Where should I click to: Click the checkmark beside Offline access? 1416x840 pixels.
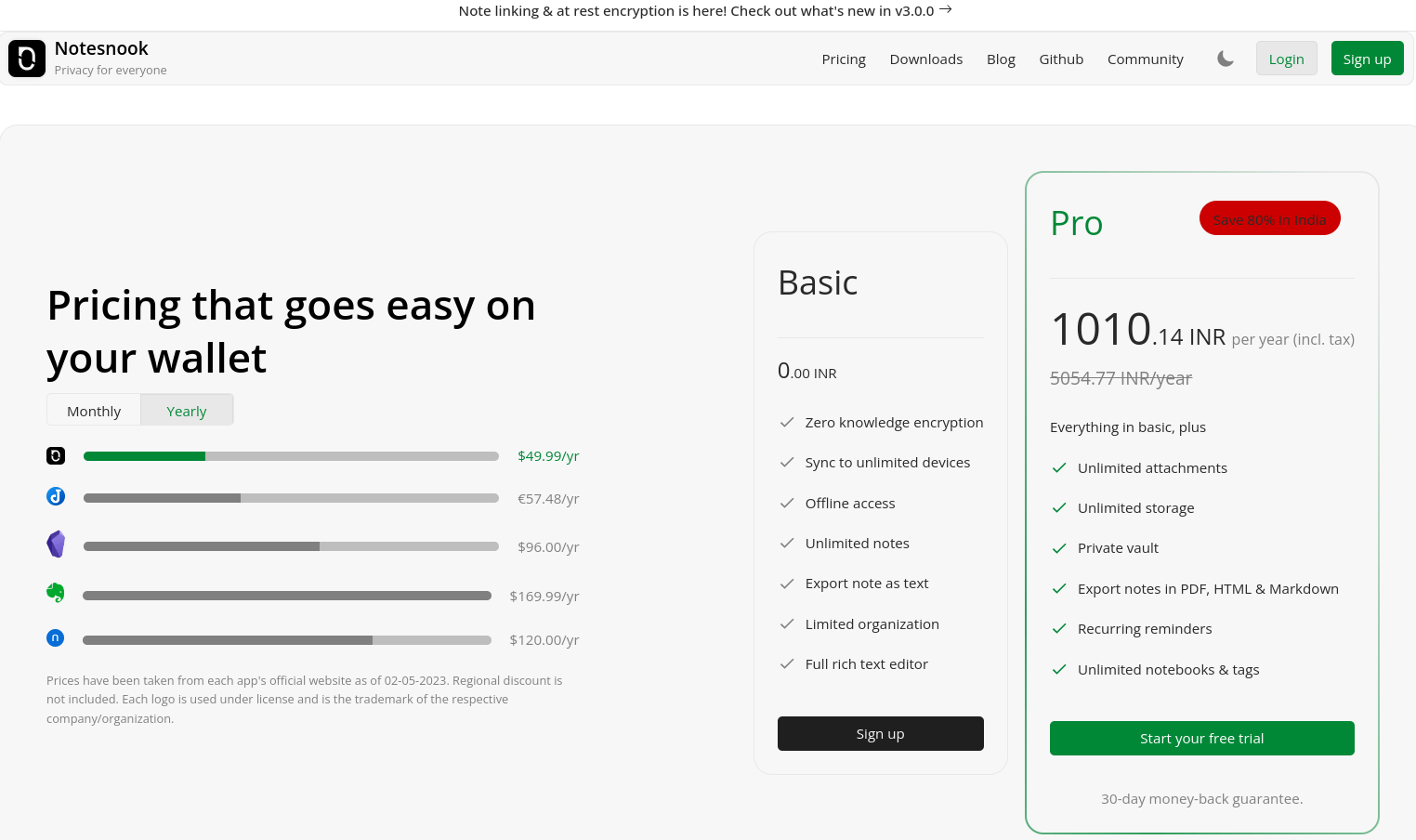788,503
